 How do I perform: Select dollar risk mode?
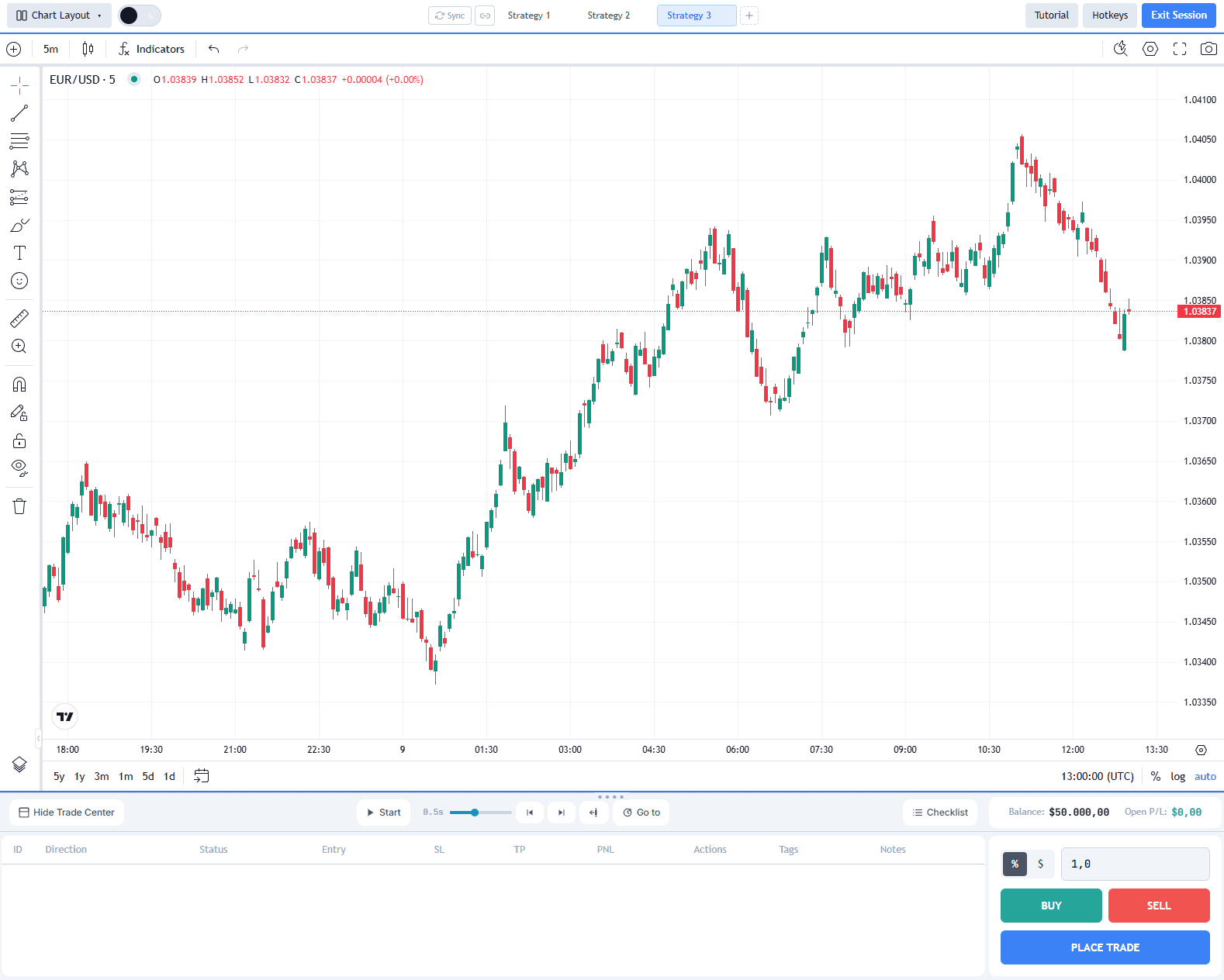pos(1041,864)
